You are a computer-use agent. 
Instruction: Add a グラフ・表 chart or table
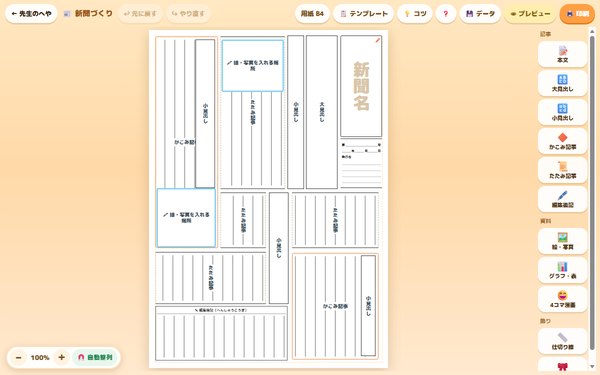coord(562,270)
